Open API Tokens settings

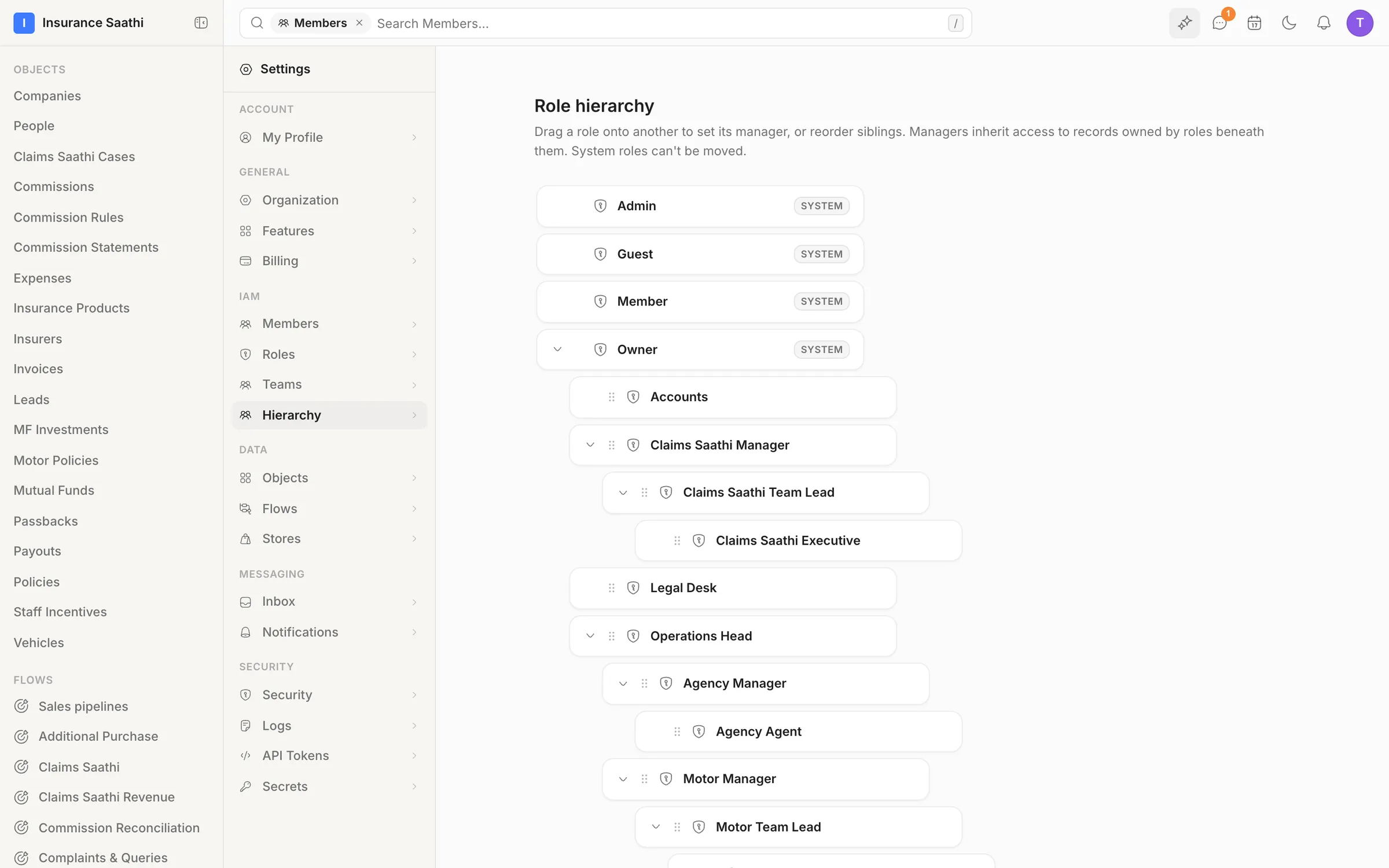pos(329,755)
